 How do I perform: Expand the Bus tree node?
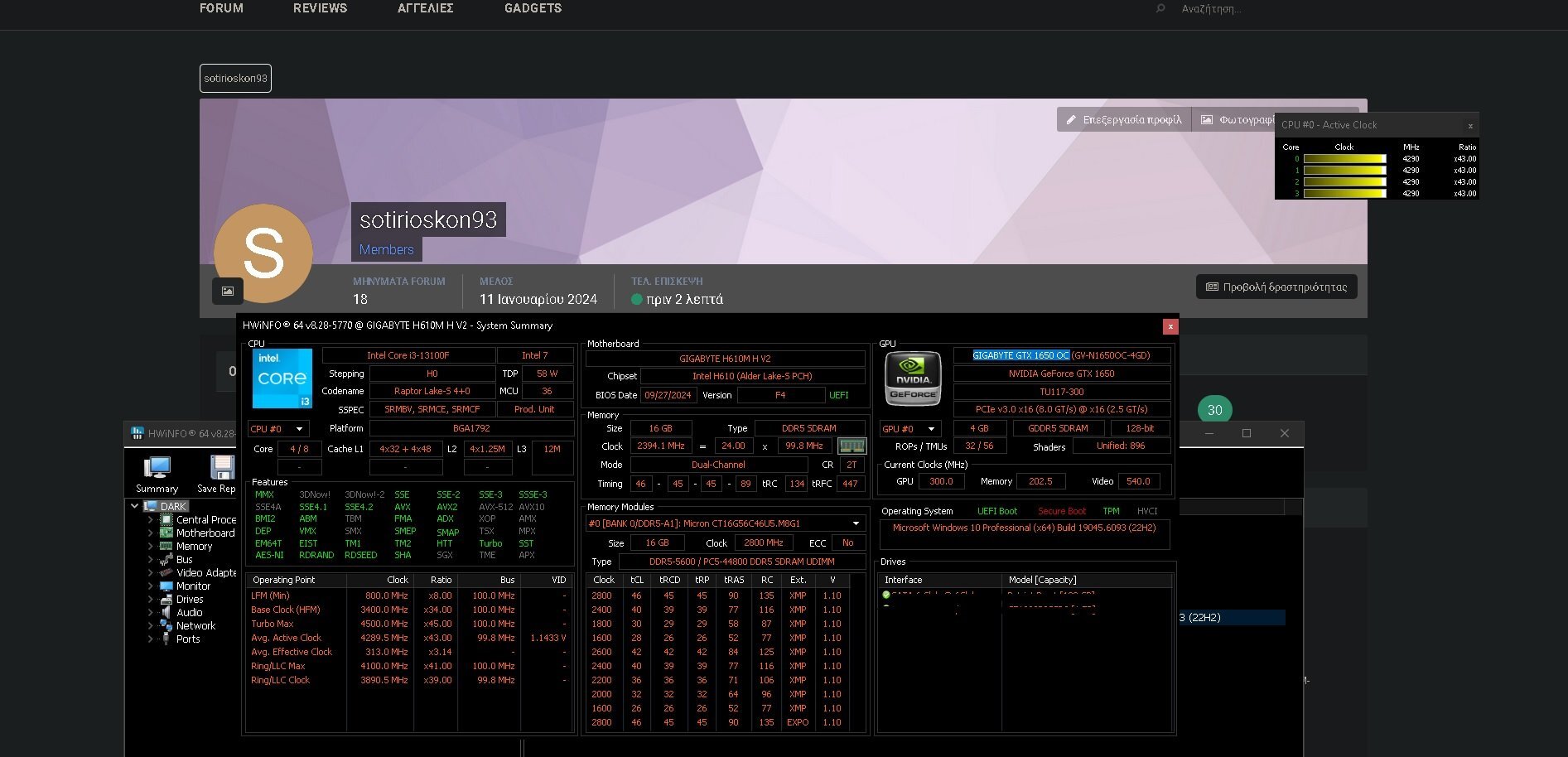pyautogui.click(x=151, y=559)
